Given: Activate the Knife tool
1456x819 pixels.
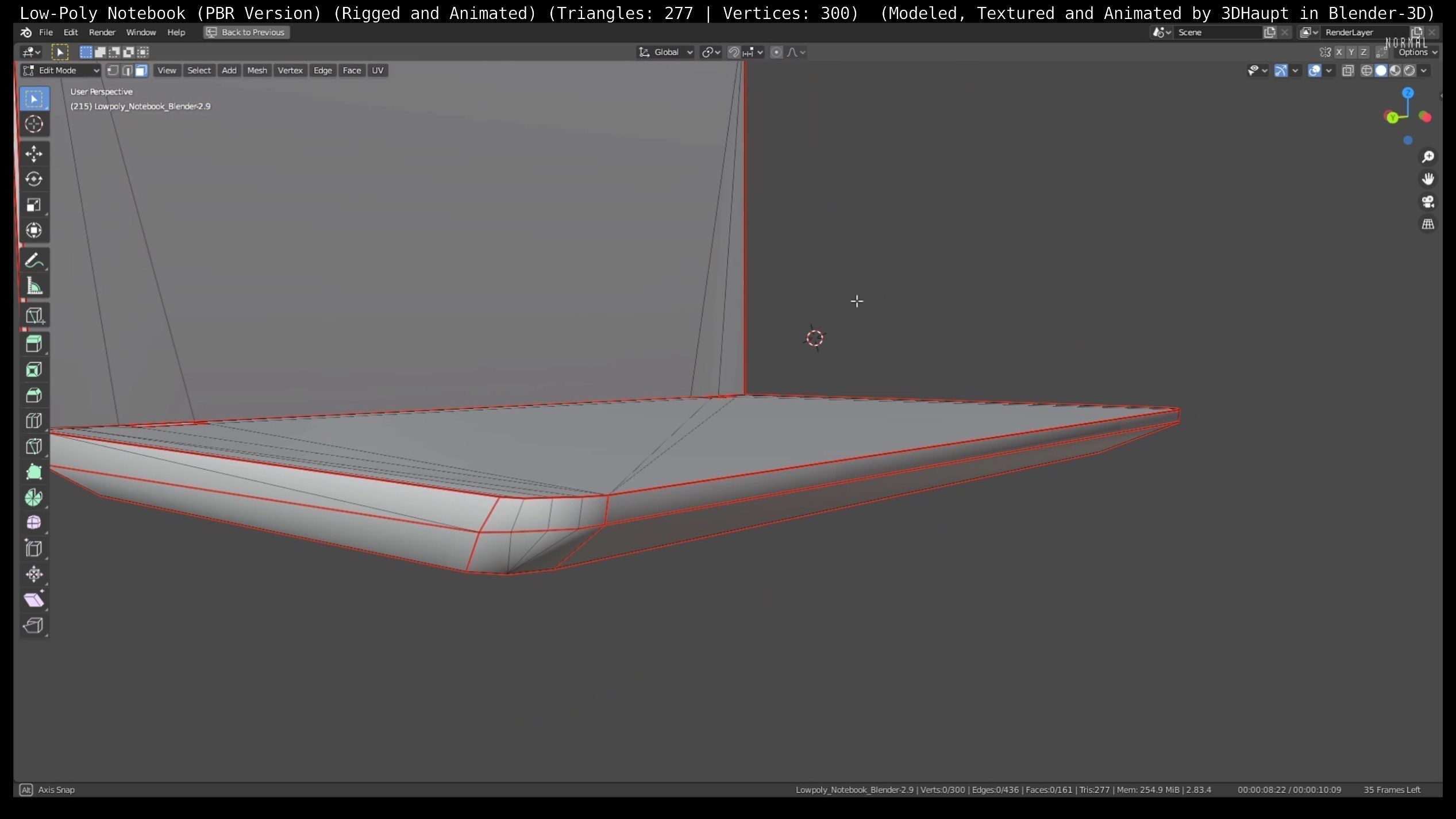Looking at the screenshot, I should tap(34, 447).
